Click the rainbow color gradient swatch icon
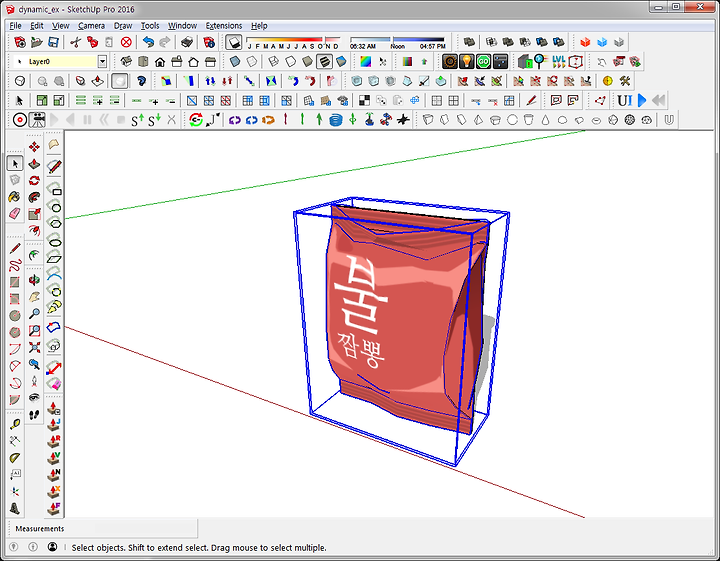Screen dimensions: 720x561 [x=366, y=62]
